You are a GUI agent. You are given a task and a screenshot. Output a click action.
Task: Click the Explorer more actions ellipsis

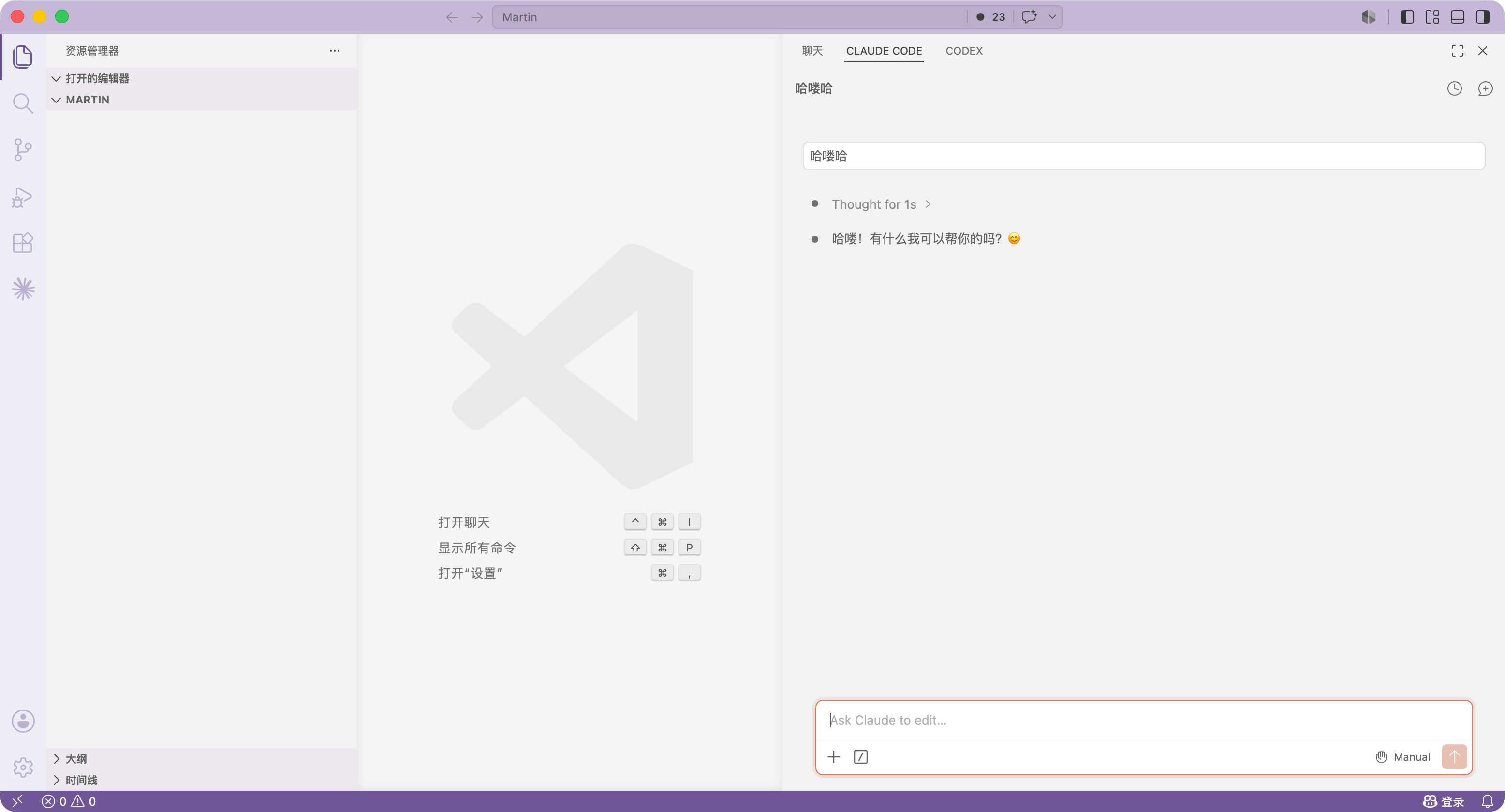coord(334,51)
